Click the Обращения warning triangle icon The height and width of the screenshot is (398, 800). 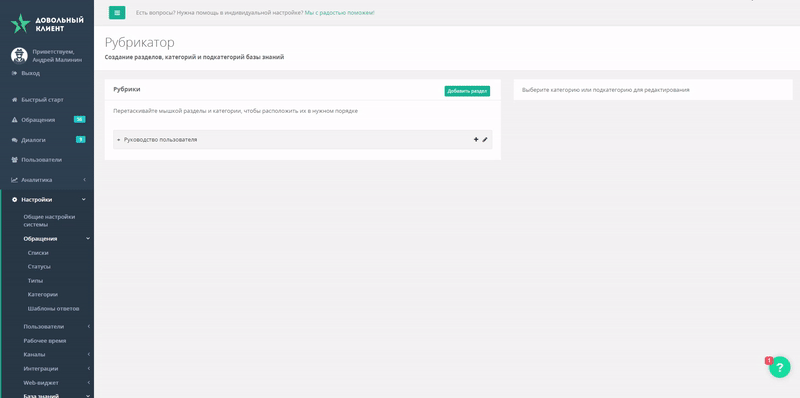click(15, 120)
